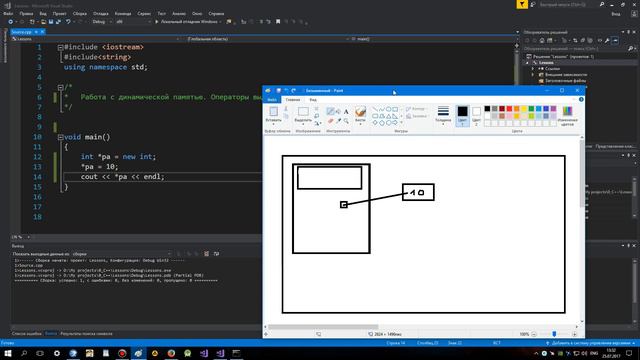The image size is (640, 360).
Task: Open the x86 platform dropdown
Action: pos(133,22)
